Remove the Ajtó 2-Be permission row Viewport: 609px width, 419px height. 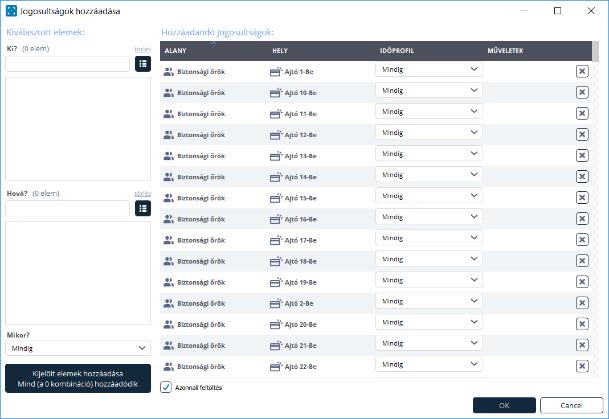click(x=582, y=303)
